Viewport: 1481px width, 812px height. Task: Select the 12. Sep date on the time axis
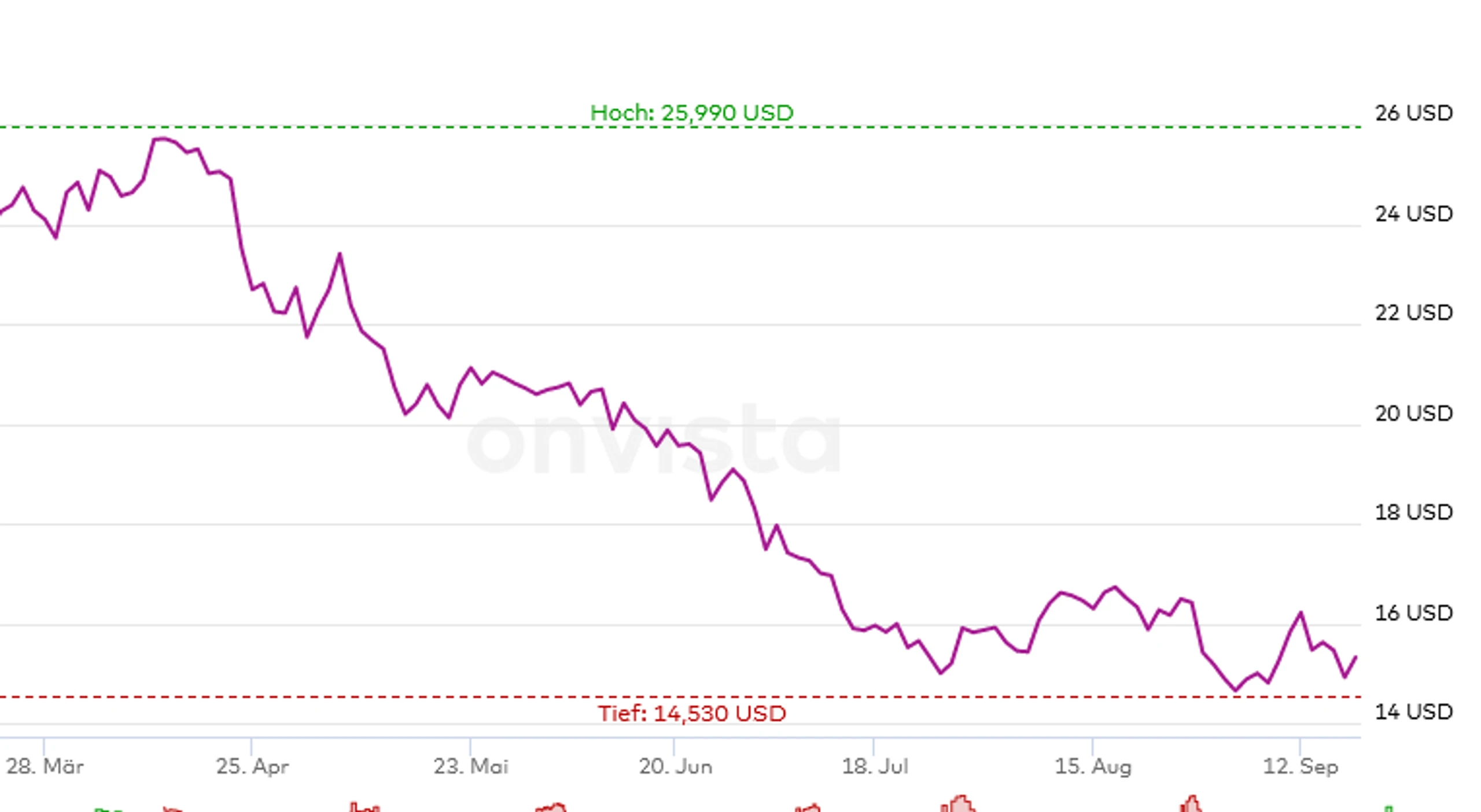pyautogui.click(x=1300, y=766)
